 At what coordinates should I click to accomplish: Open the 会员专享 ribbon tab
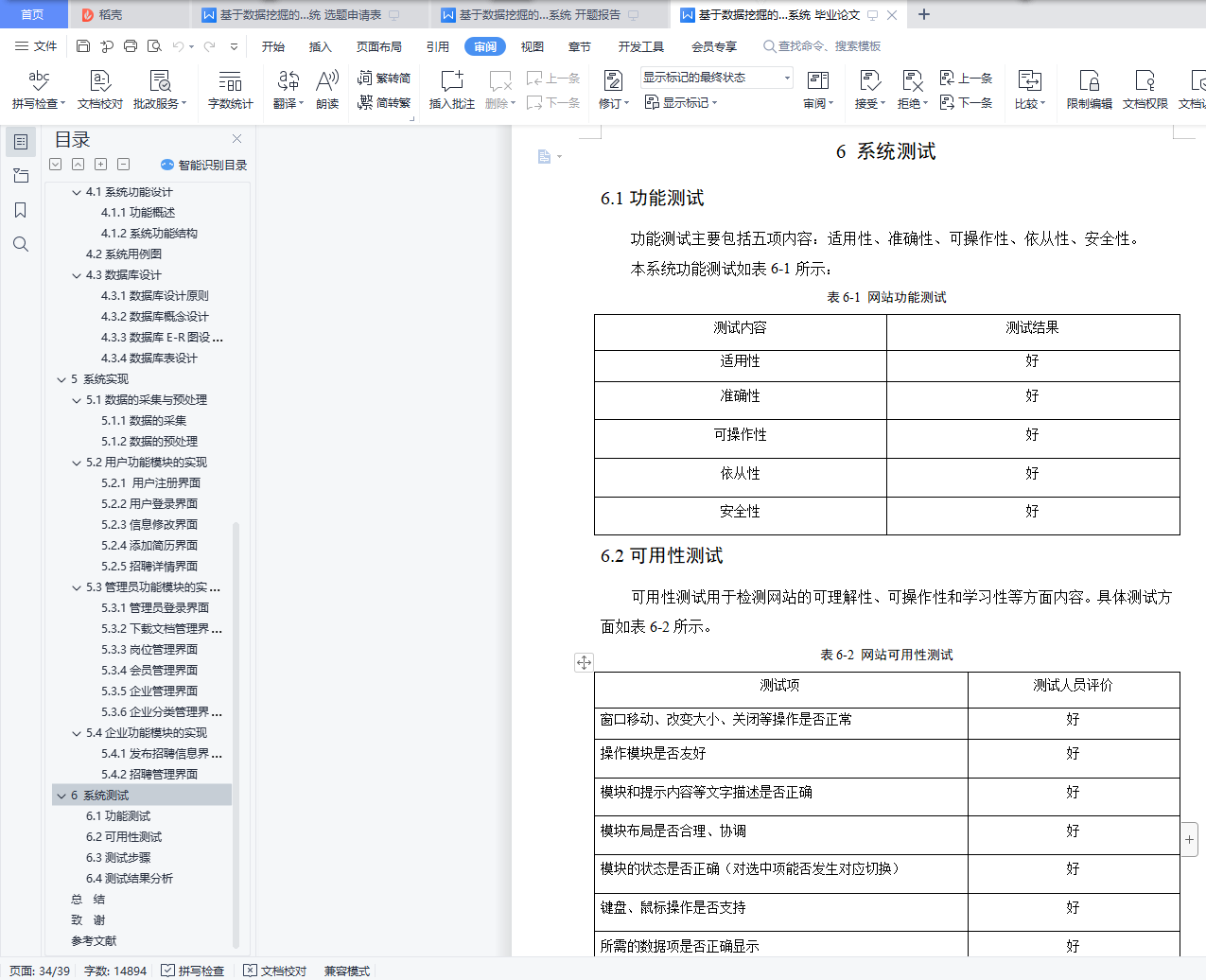pyautogui.click(x=714, y=46)
